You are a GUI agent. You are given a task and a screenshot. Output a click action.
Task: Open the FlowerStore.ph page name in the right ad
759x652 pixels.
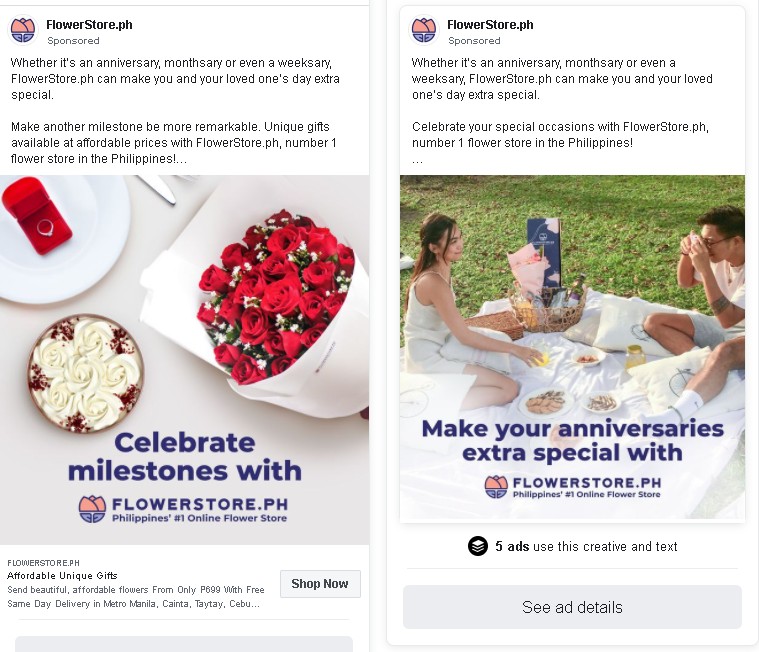click(x=490, y=25)
